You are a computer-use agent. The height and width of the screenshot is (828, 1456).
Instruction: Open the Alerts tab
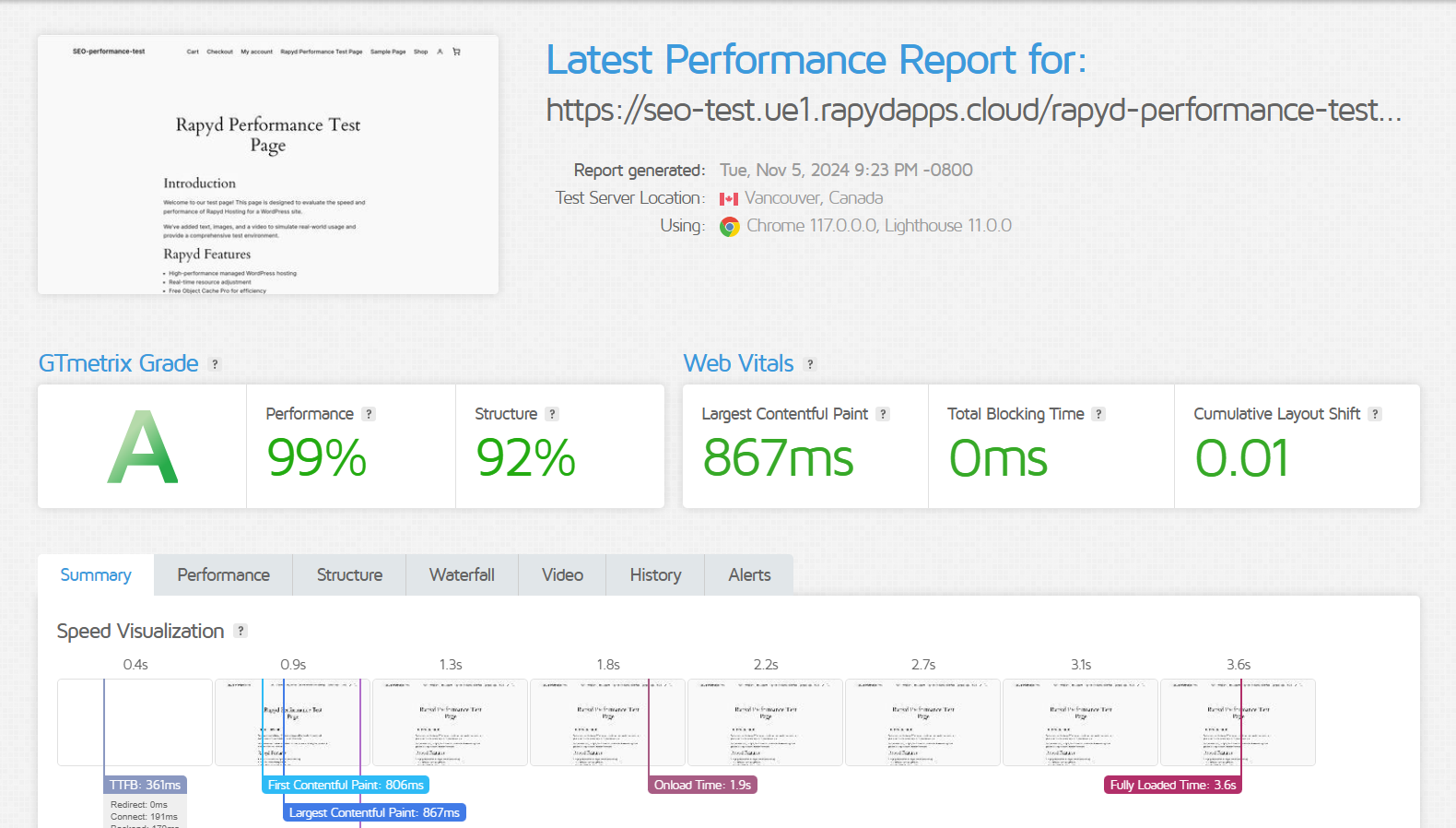[x=749, y=574]
